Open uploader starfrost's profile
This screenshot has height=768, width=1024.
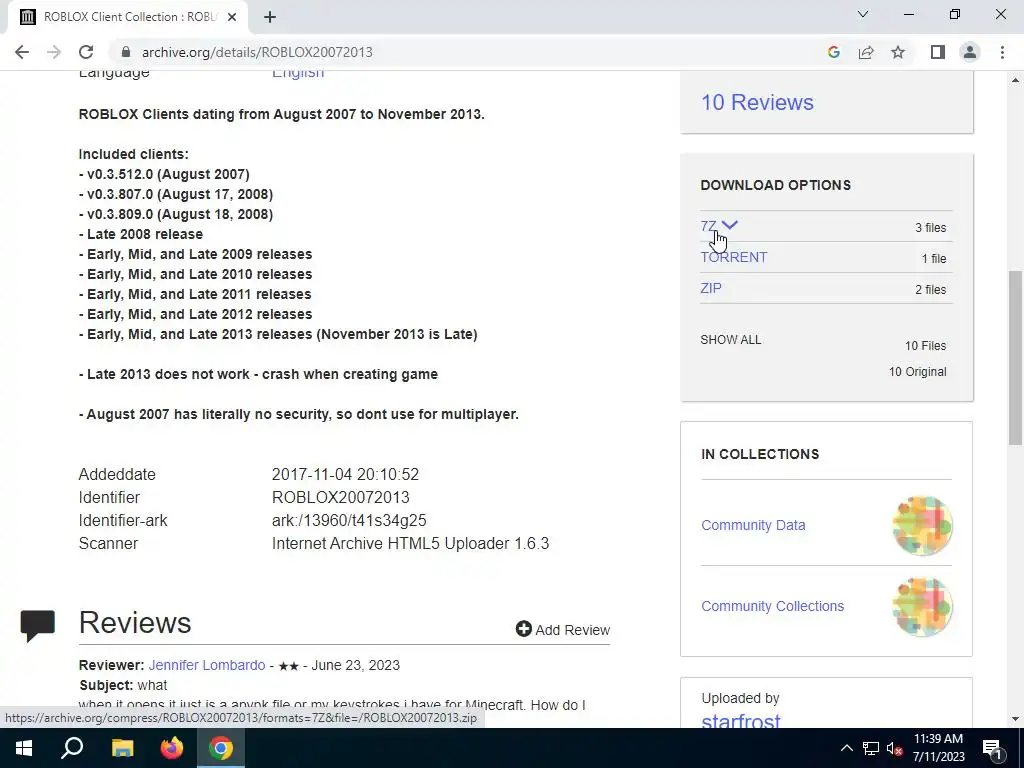coord(741,721)
